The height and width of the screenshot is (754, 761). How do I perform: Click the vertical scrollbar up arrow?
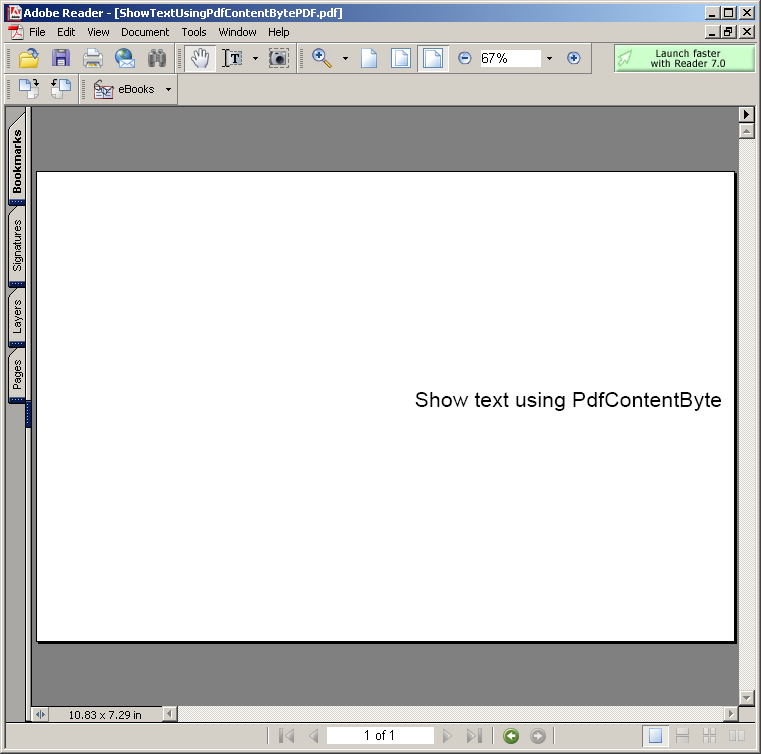tap(746, 131)
